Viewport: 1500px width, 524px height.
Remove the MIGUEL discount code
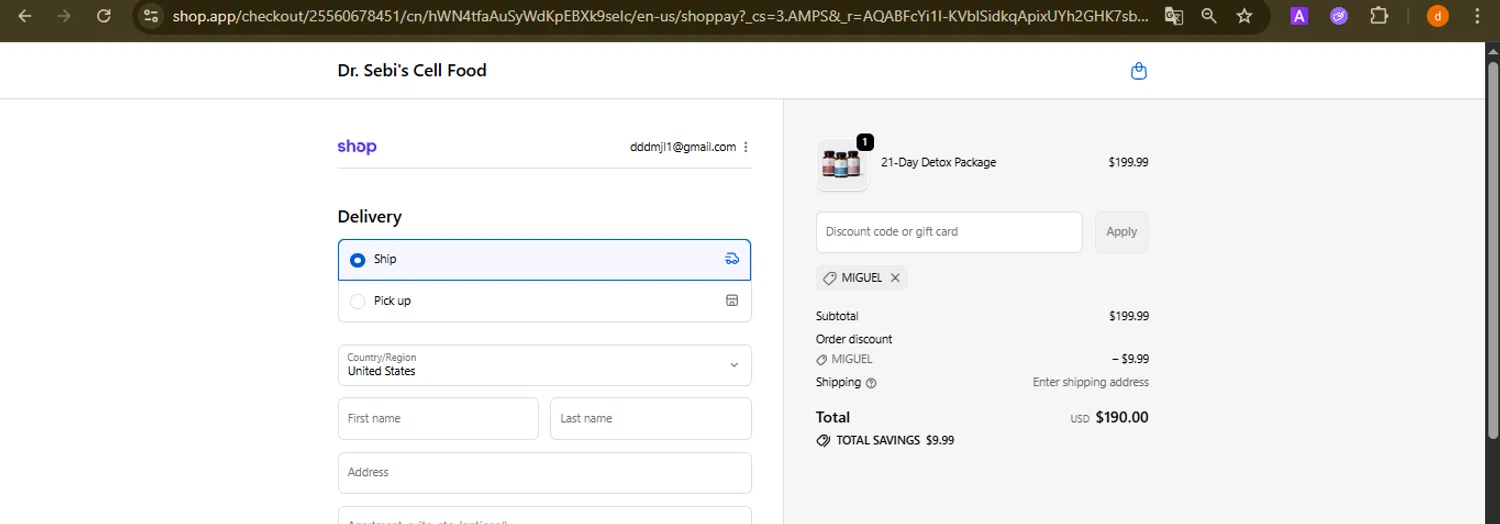(x=895, y=278)
